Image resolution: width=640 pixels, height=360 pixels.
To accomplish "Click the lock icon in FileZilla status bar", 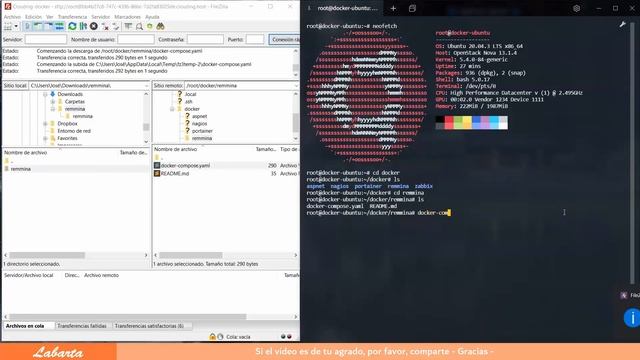I will point(212,337).
